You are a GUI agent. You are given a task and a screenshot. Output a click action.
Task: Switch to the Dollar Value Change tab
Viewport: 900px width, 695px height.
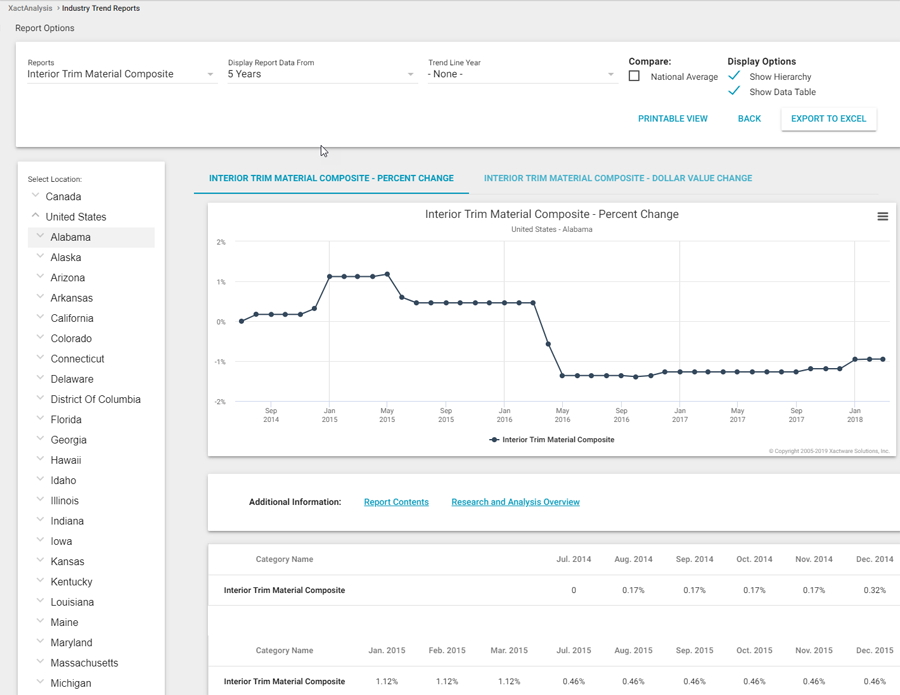pyautogui.click(x=617, y=178)
